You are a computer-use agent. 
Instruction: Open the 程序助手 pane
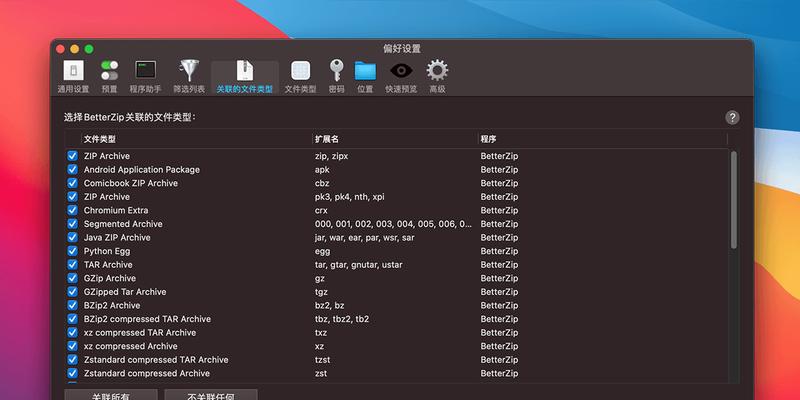click(145, 77)
